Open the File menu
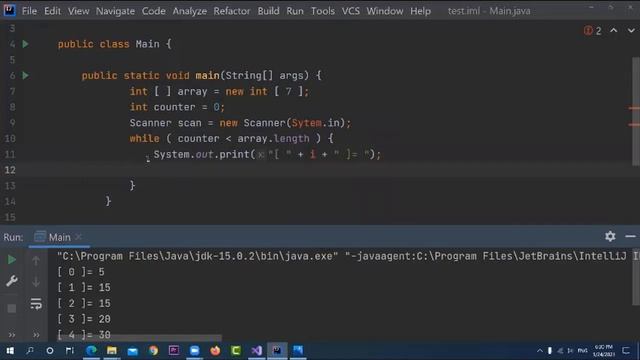 click(x=29, y=11)
